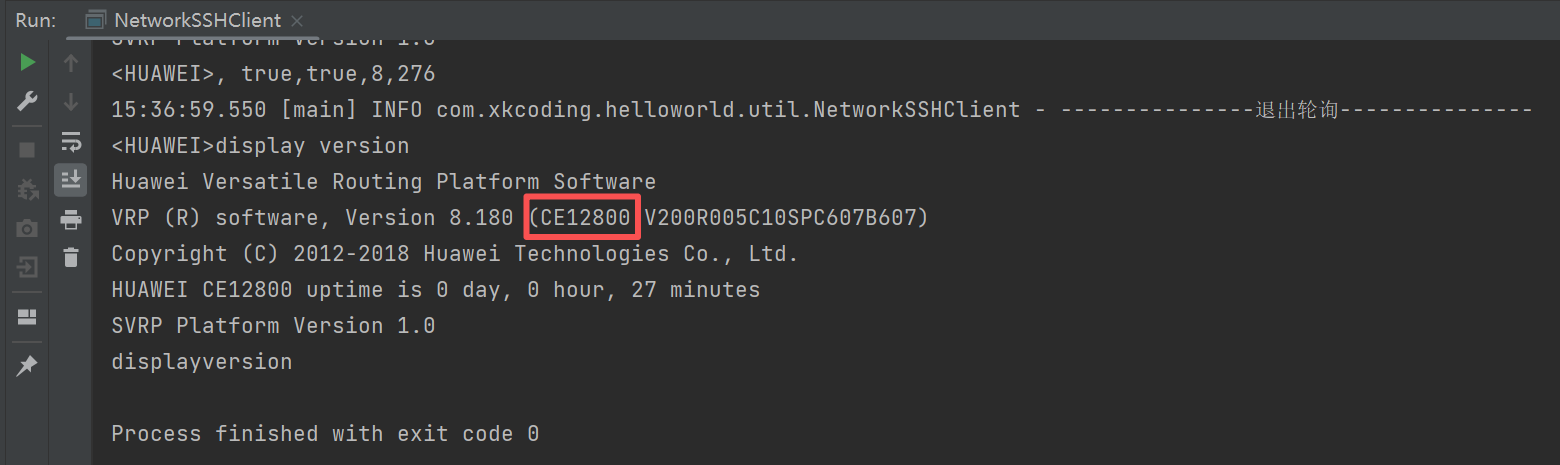Image resolution: width=1560 pixels, height=465 pixels.
Task: Clear all console output with trash icon
Action: click(x=71, y=257)
